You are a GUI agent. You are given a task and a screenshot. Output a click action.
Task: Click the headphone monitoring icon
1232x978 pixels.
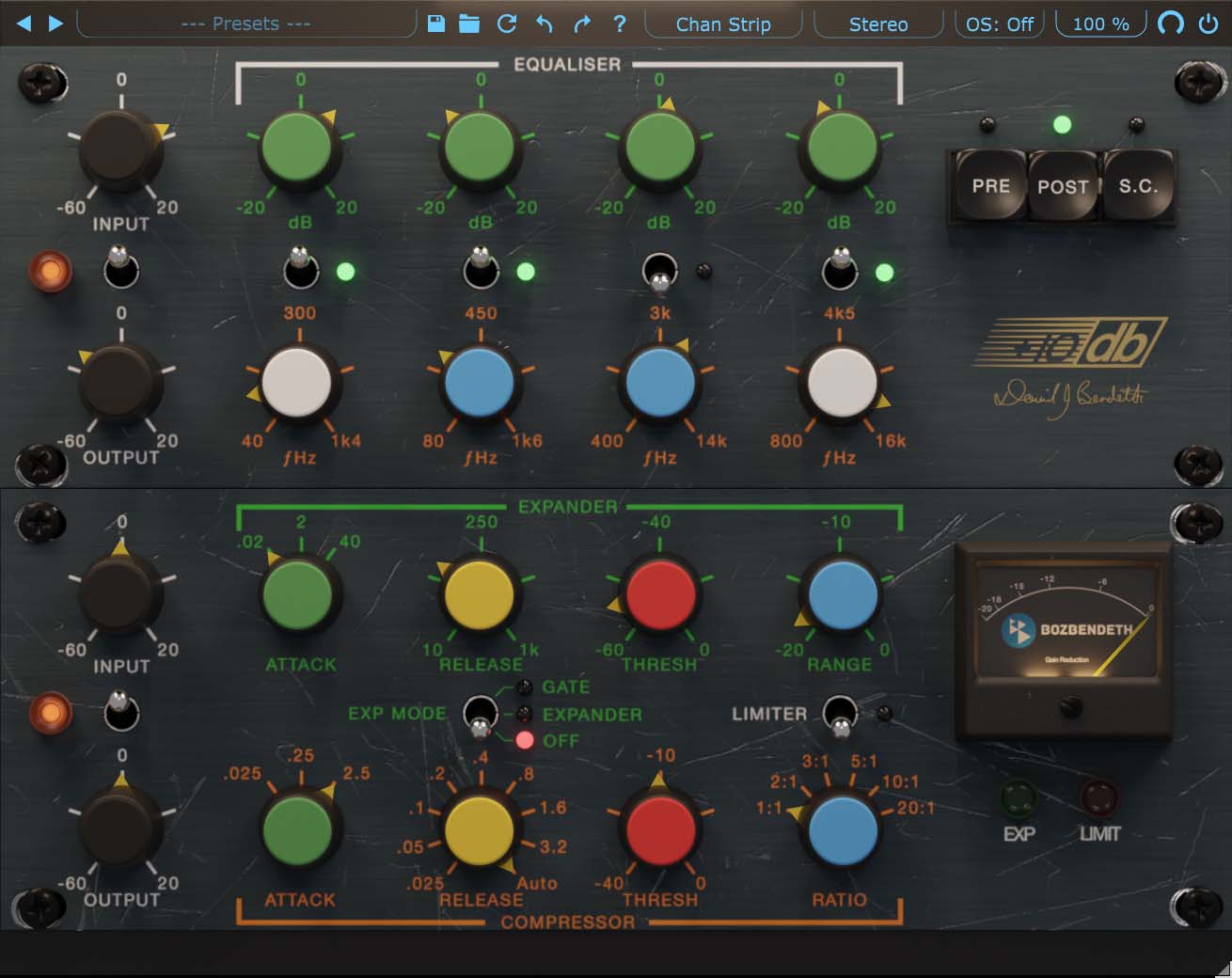point(1169,24)
